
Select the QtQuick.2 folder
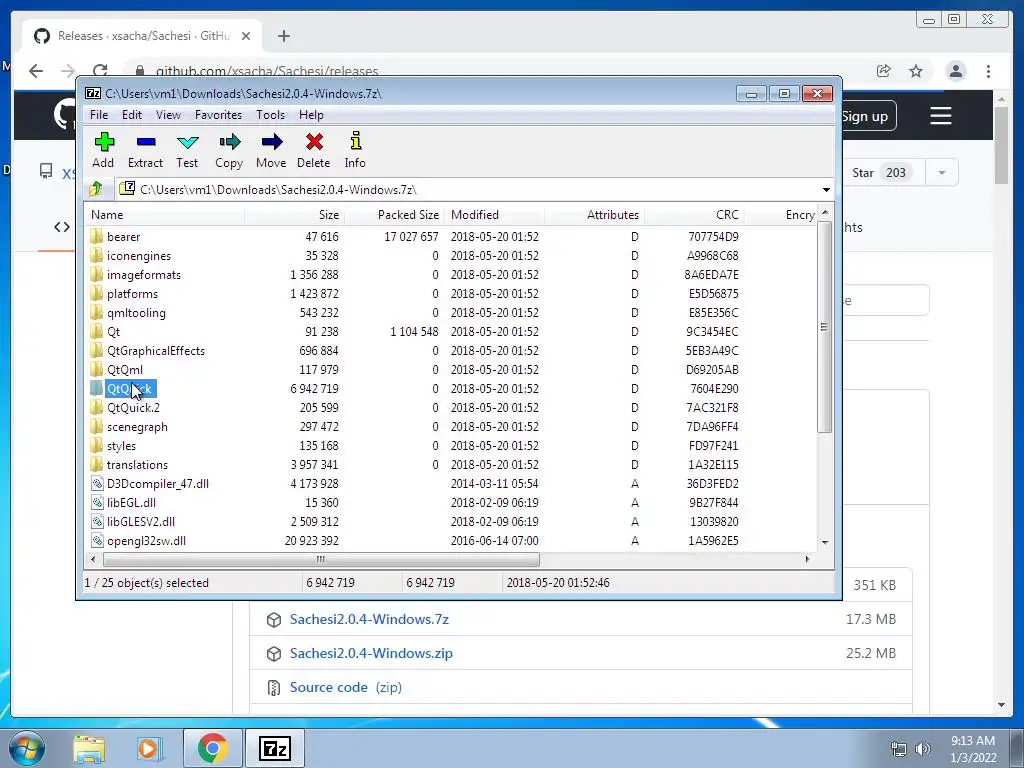[x=133, y=408]
